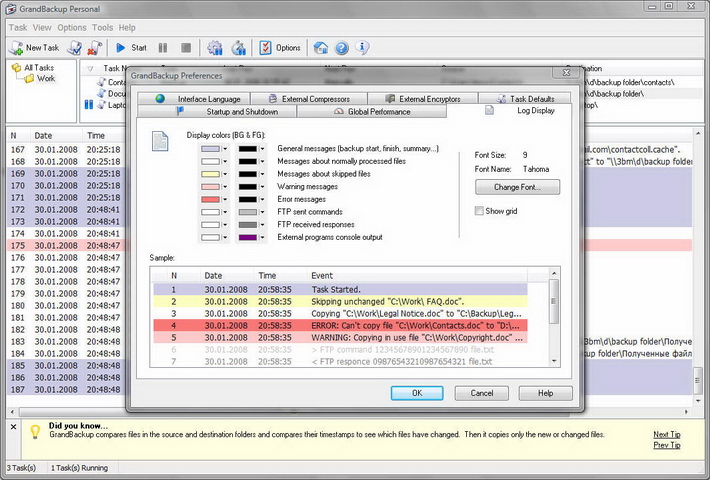Open the View menu
710x480 pixels.
click(42, 28)
